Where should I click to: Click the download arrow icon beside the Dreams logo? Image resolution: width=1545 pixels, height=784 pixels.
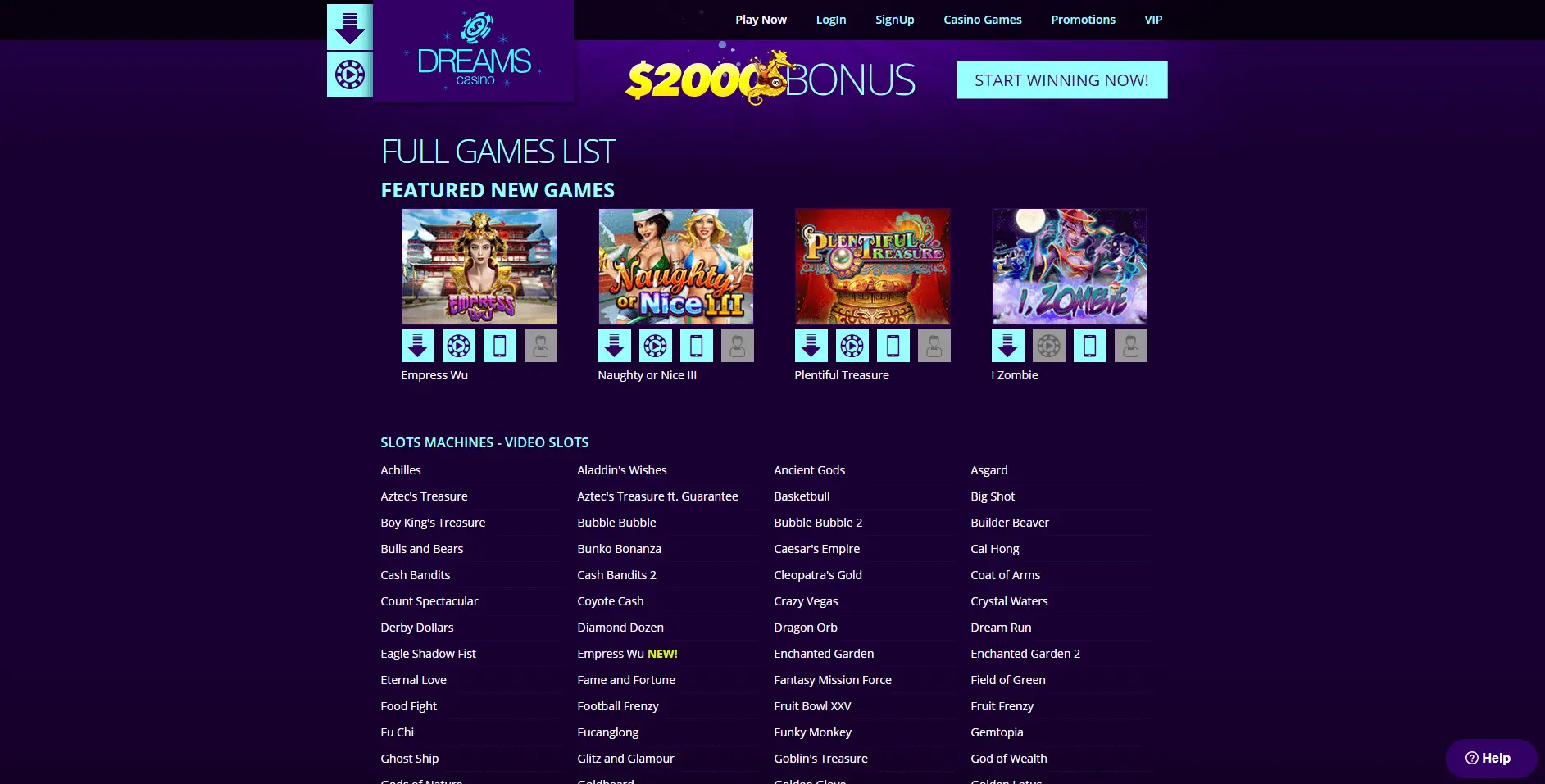pyautogui.click(x=350, y=27)
